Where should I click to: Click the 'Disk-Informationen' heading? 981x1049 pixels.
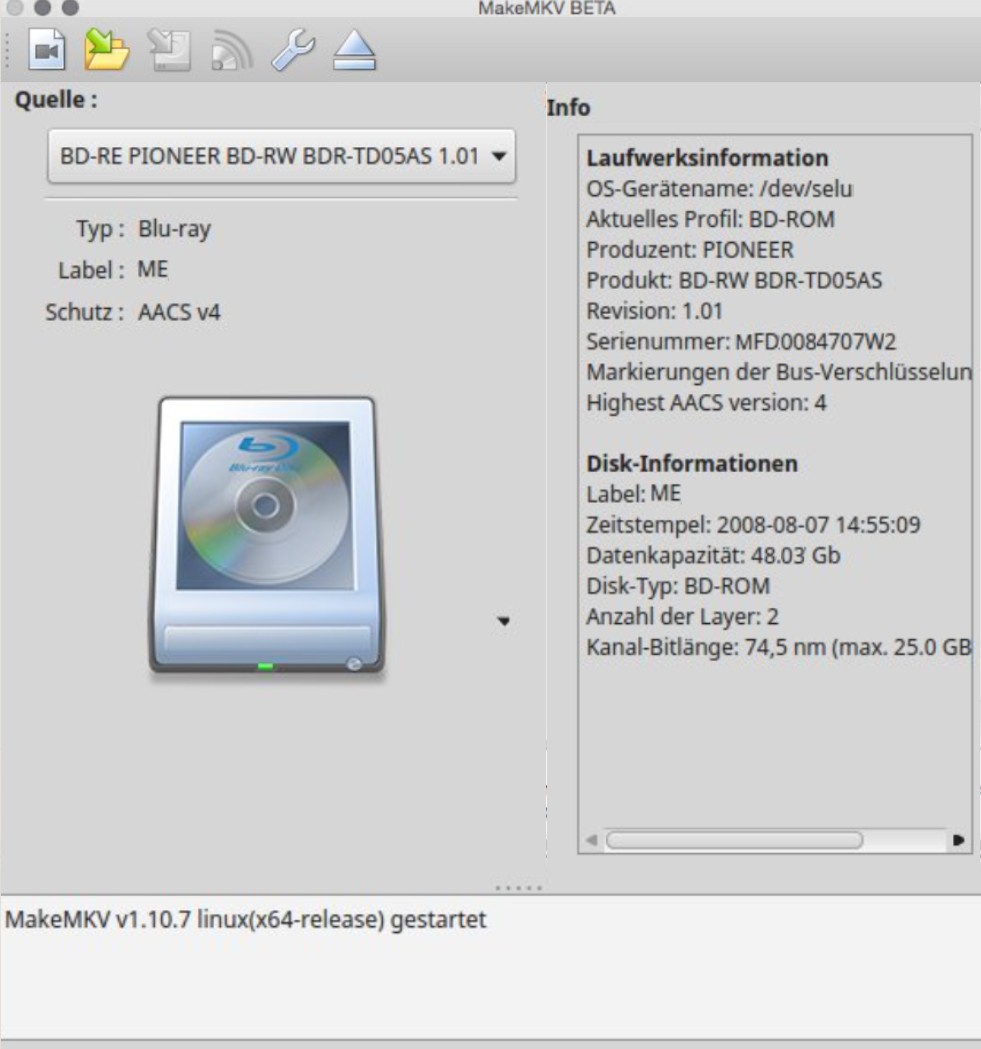coord(692,464)
